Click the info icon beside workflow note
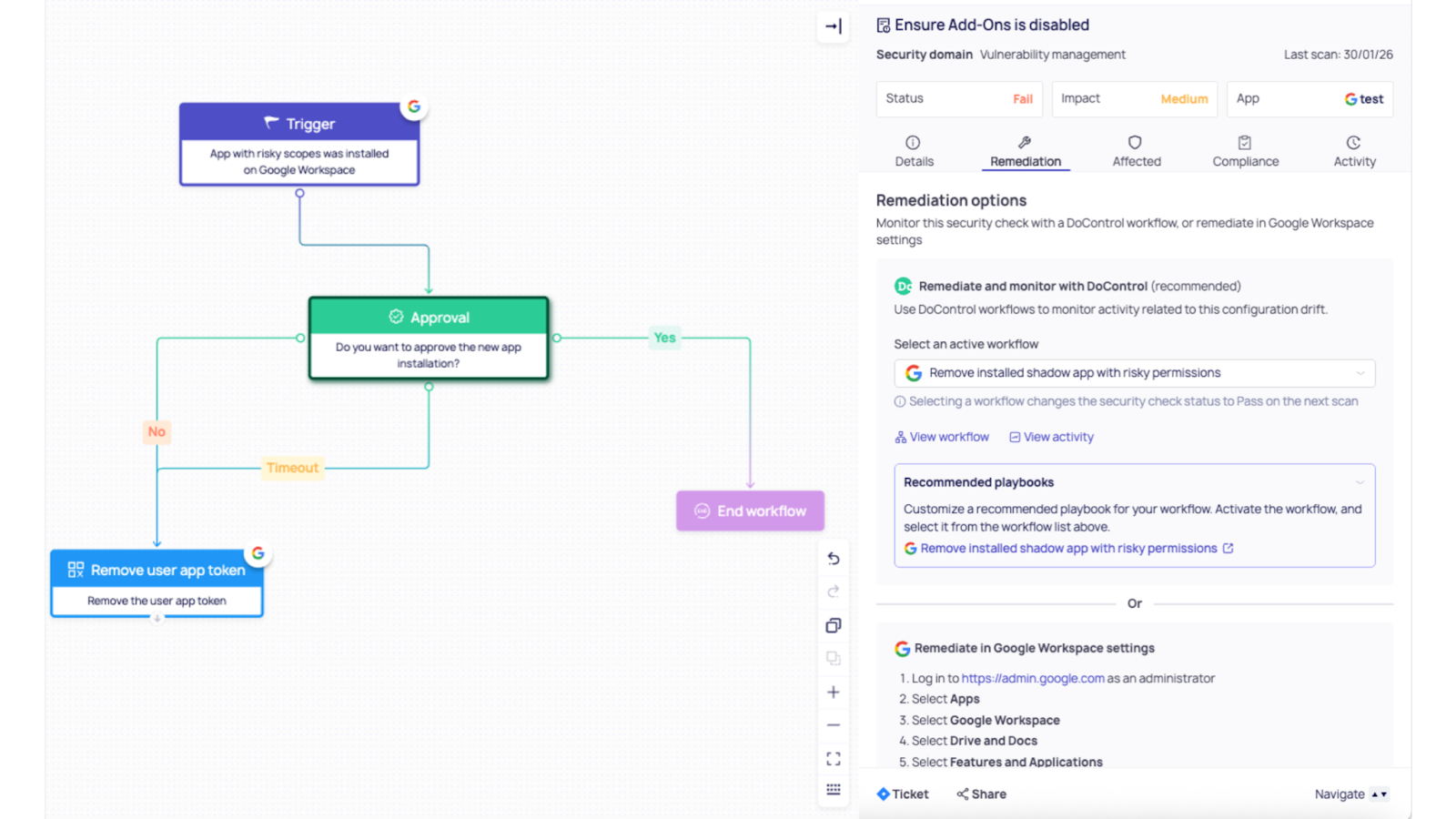Image resolution: width=1456 pixels, height=819 pixels. [900, 401]
